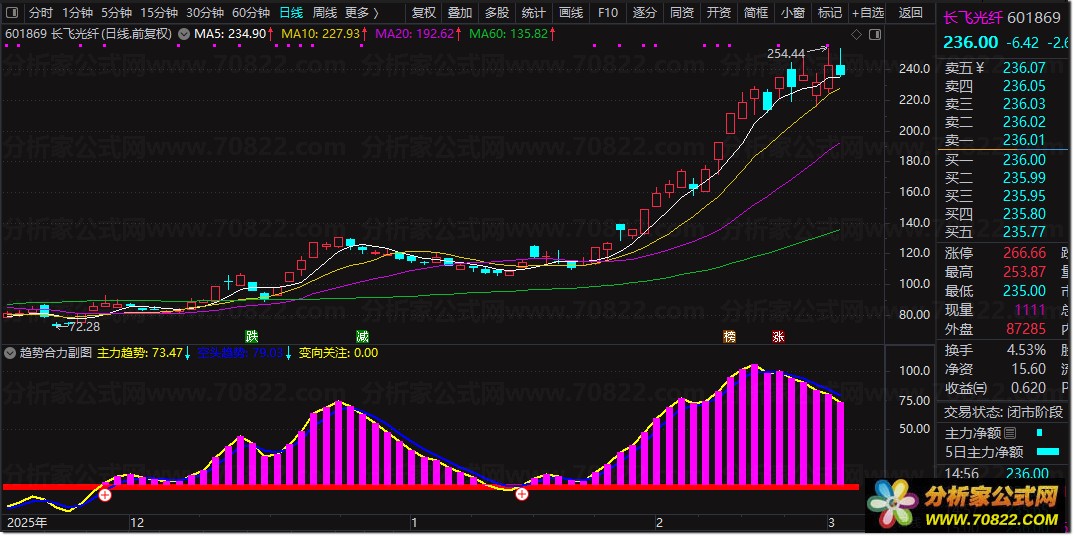1075x536 pixels.
Task: Select the 5分钟 period
Action: (x=116, y=12)
